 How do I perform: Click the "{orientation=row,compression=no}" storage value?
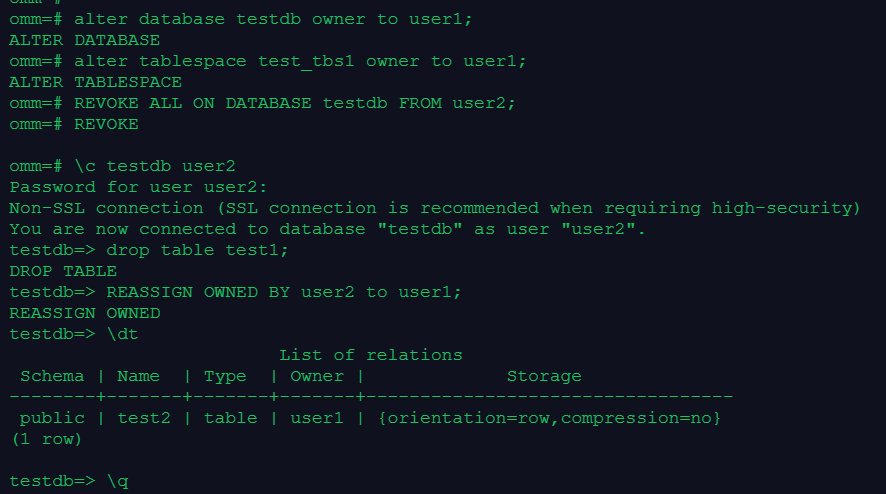point(549,418)
